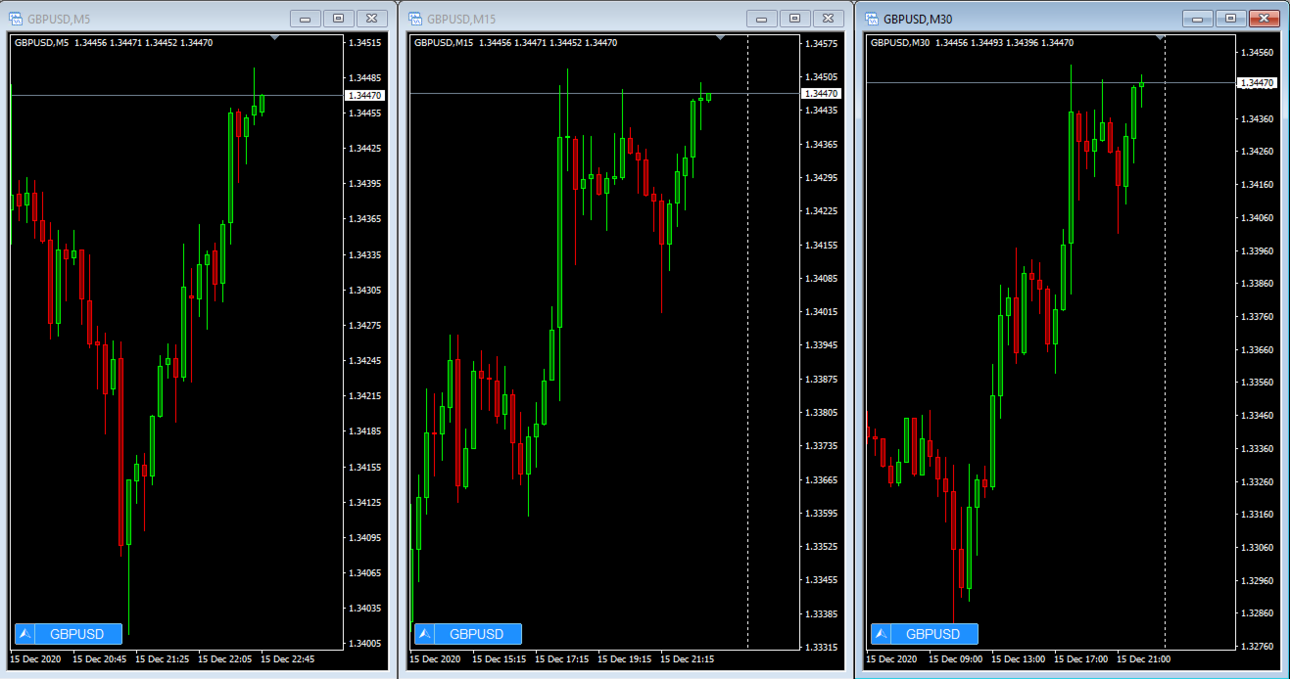Restore the GBPUSD,M5 chart window
The width and height of the screenshot is (1290, 679).
[339, 19]
